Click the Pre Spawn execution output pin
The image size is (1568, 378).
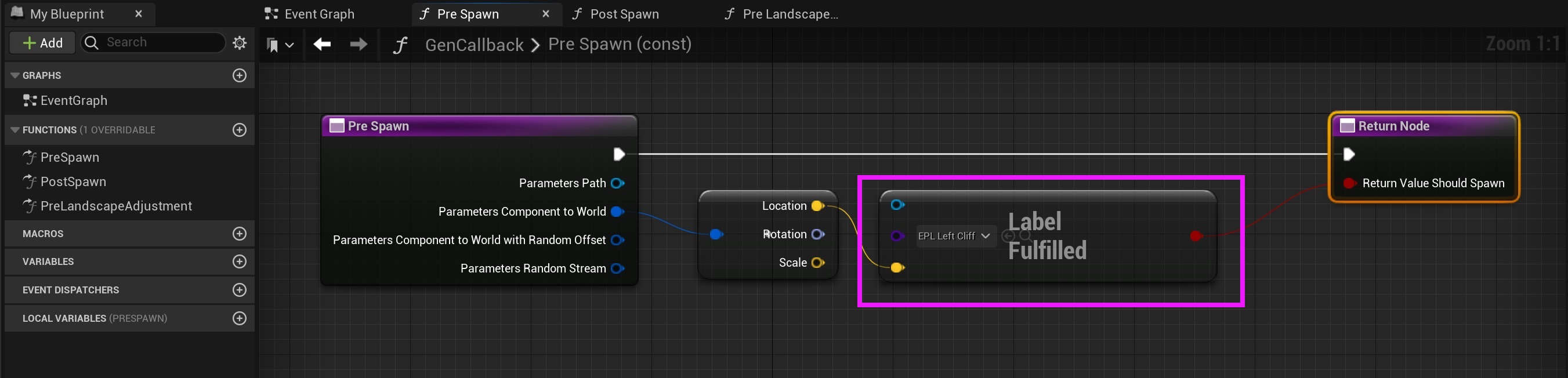tap(619, 154)
